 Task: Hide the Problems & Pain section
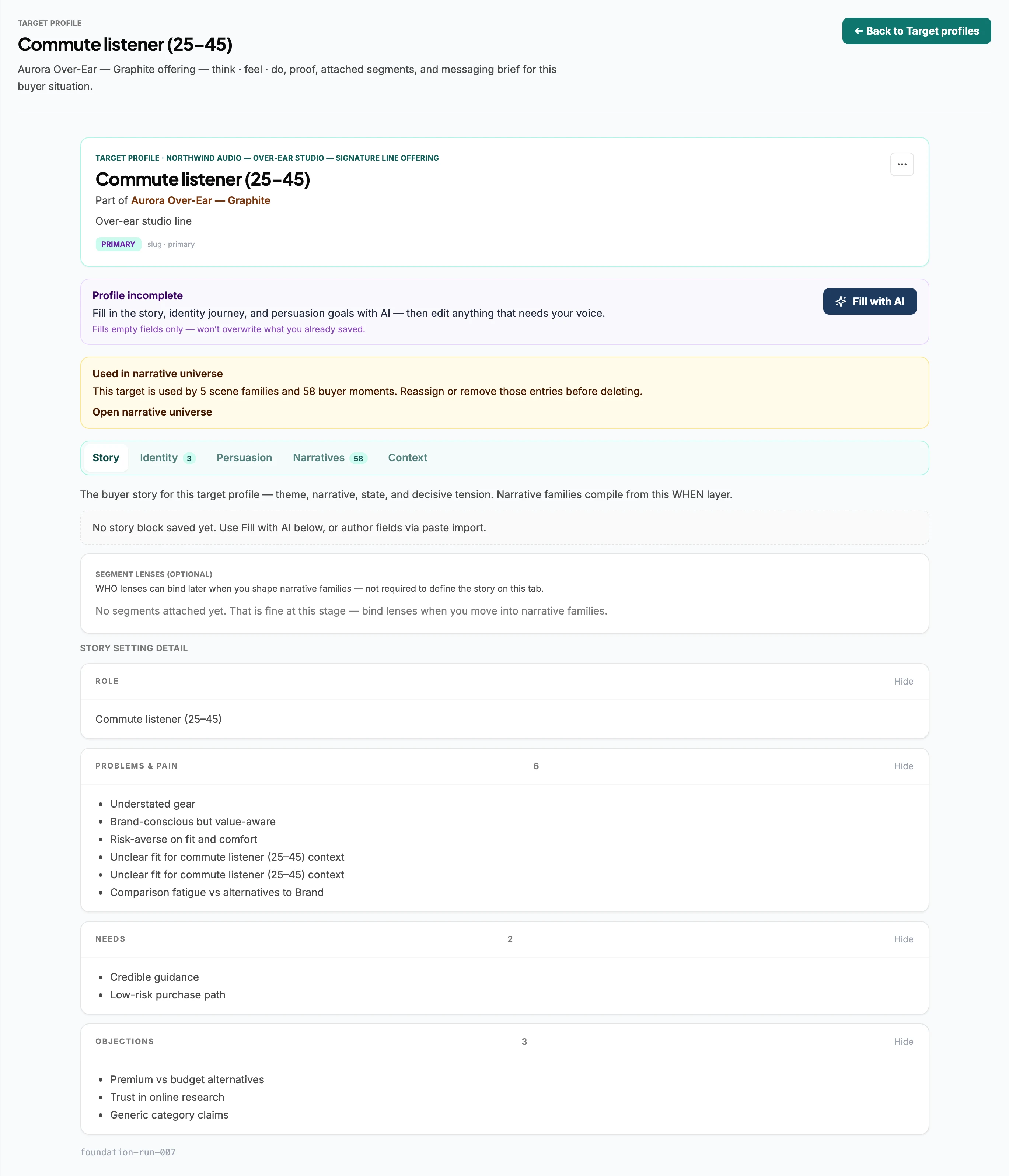click(903, 766)
